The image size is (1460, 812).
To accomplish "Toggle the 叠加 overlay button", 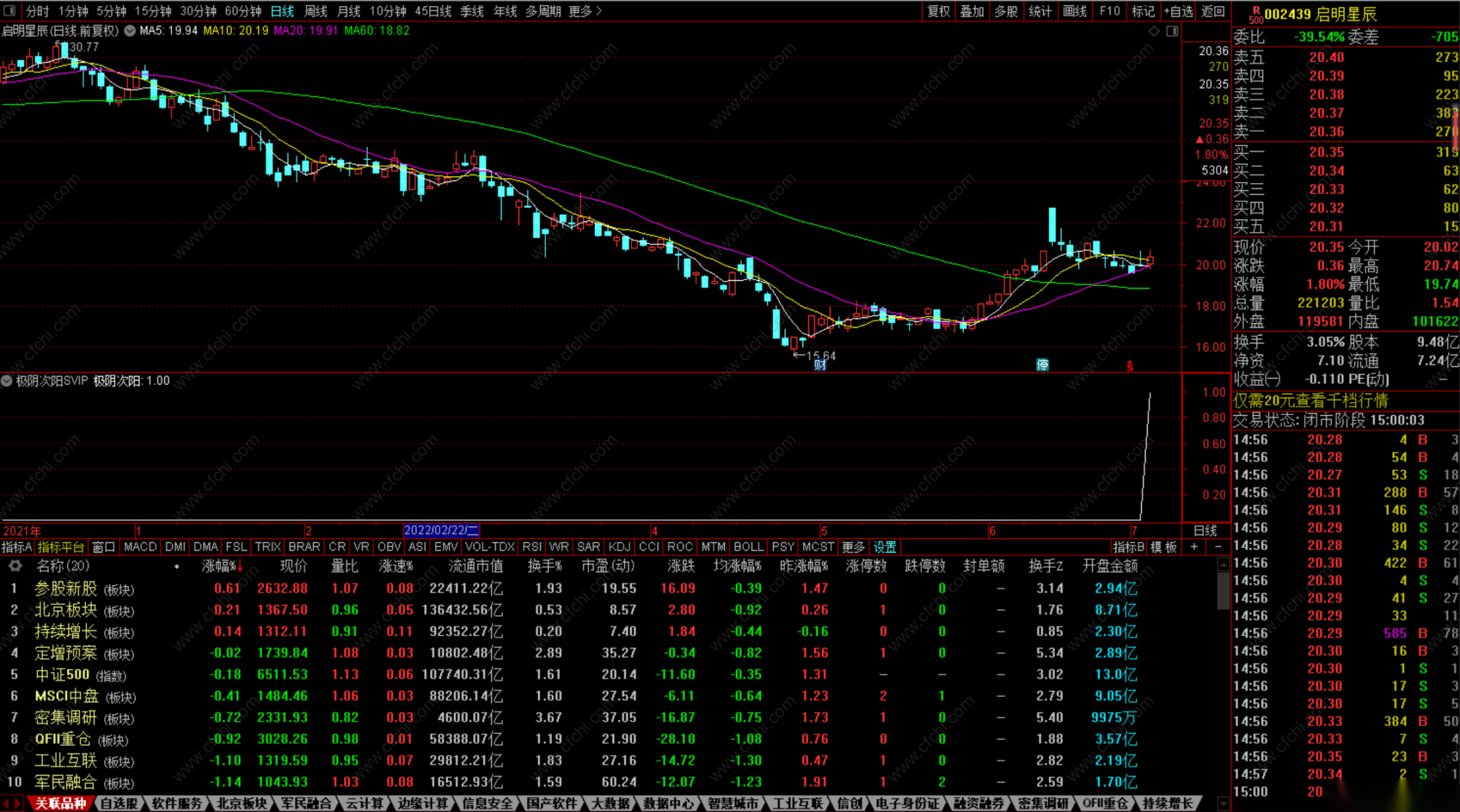I will click(972, 11).
